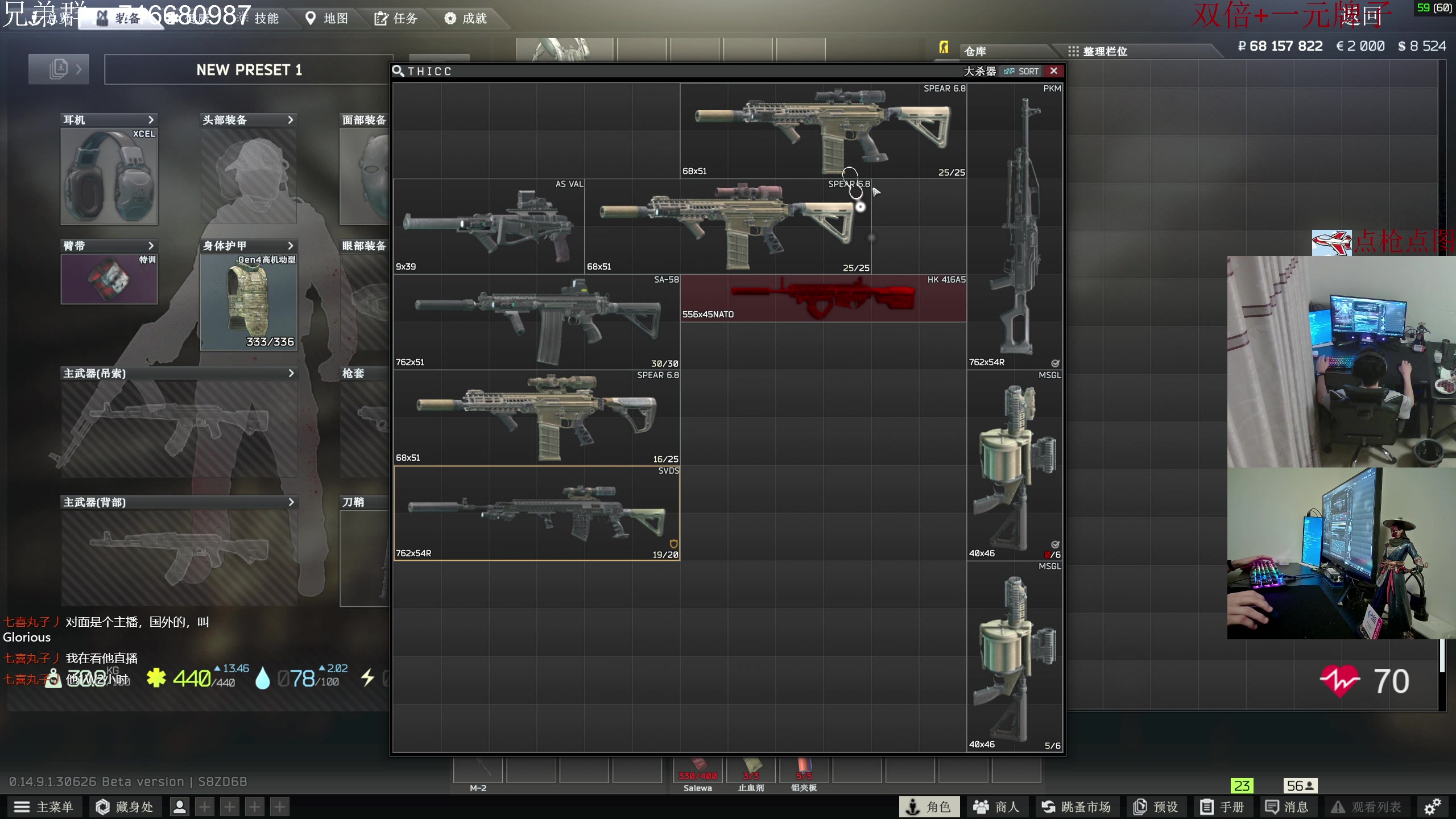Expand the 臂带 slot chevron
This screenshot has height=819, width=1456.
click(151, 246)
